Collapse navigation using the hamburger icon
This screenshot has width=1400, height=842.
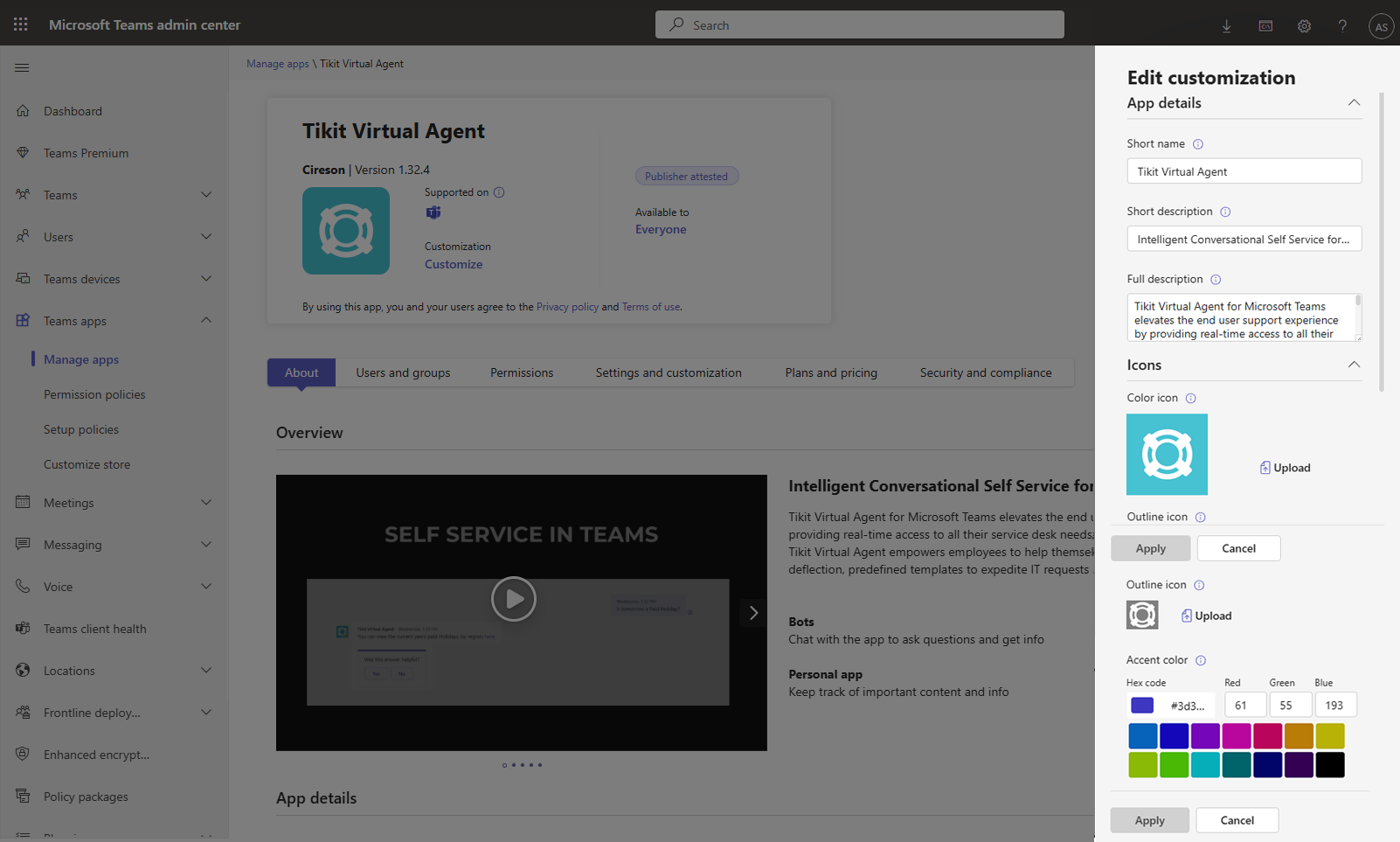coord(22,66)
